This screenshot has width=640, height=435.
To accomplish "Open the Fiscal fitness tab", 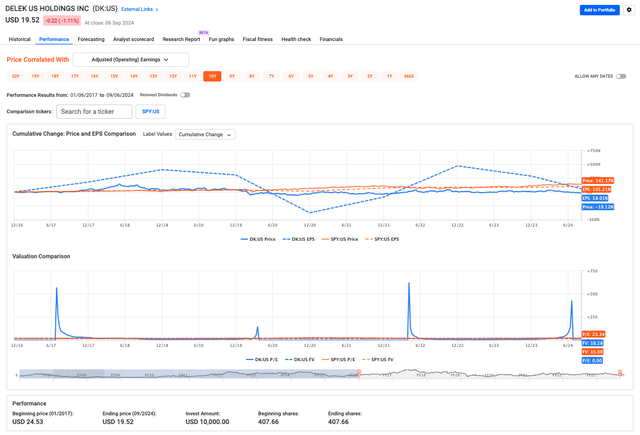I will pyautogui.click(x=257, y=39).
